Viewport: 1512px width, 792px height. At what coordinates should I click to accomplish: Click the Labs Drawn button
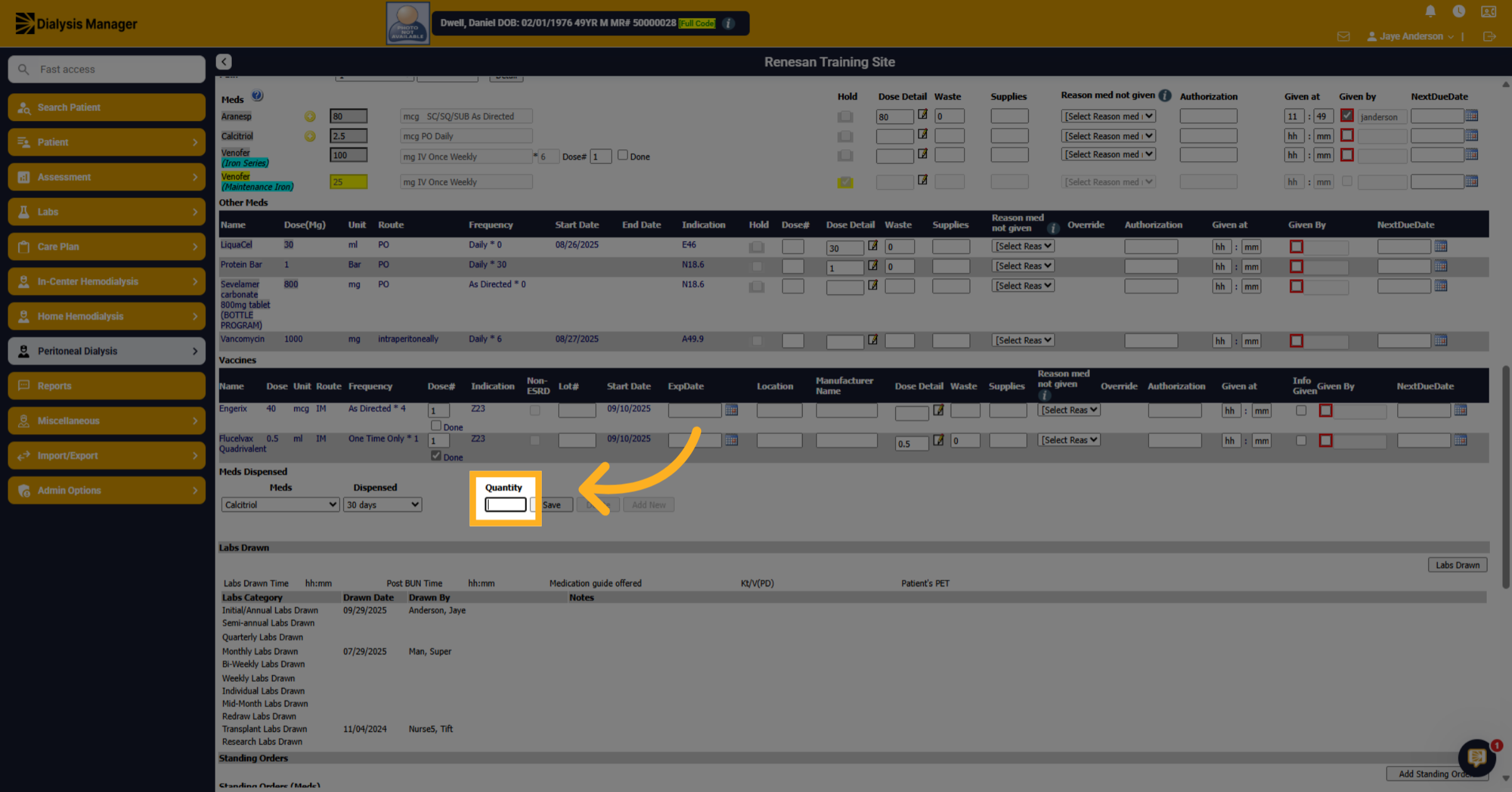click(x=1457, y=565)
